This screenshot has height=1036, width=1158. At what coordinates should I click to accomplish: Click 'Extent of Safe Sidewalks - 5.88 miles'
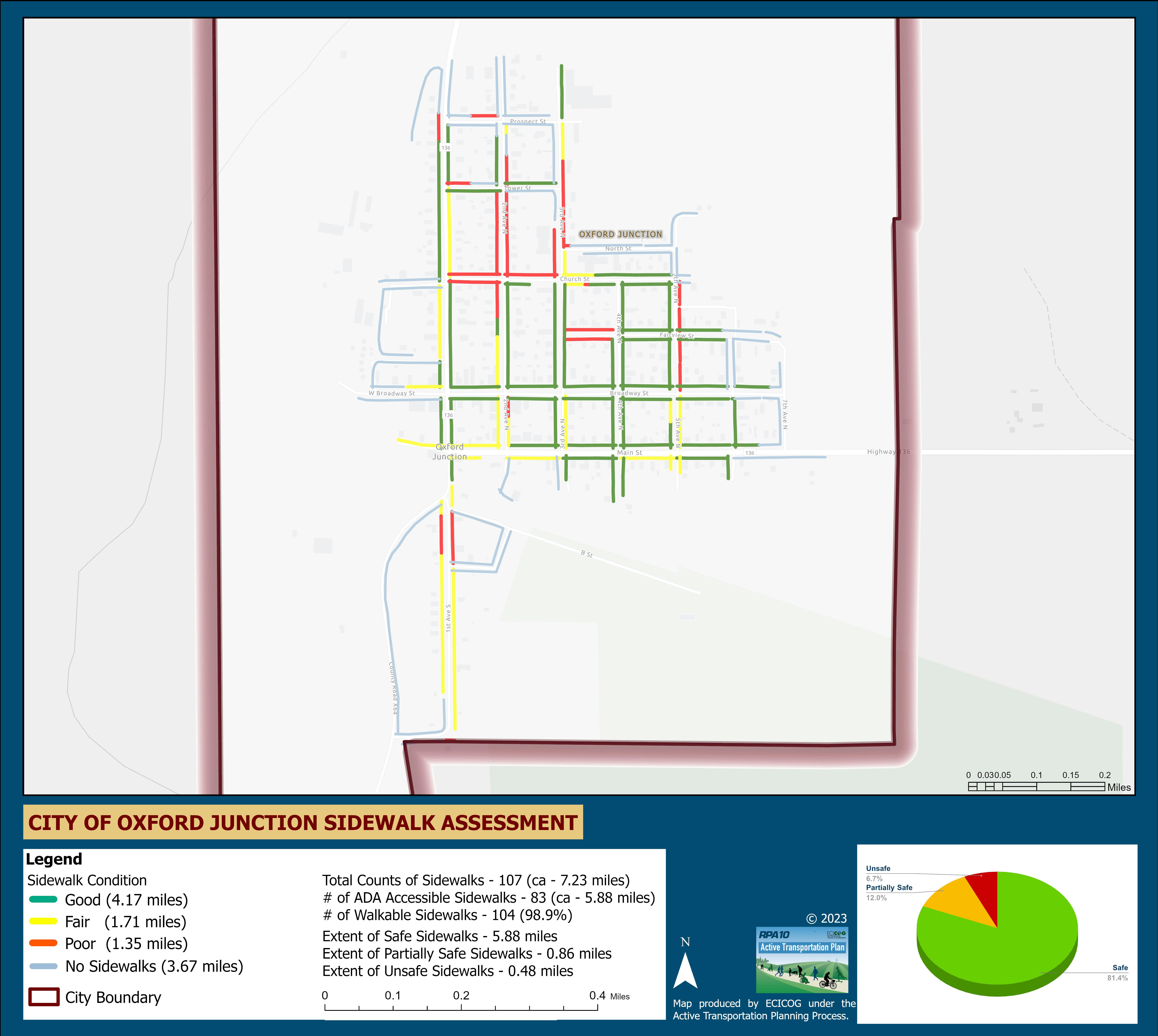[x=440, y=936]
